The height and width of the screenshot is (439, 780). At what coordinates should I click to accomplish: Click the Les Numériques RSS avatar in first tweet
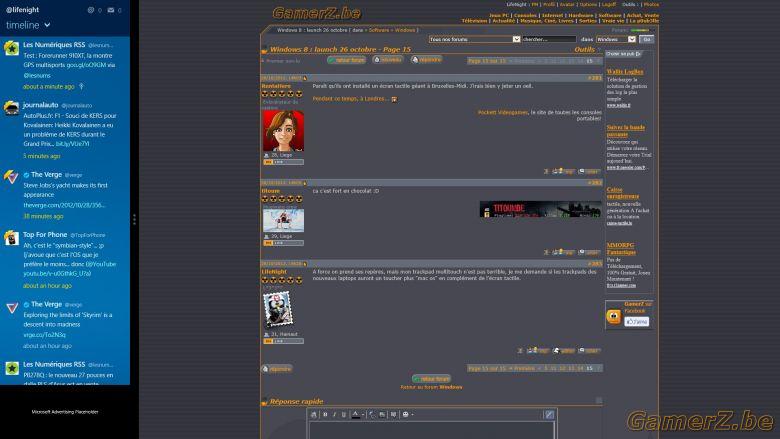(x=11, y=48)
